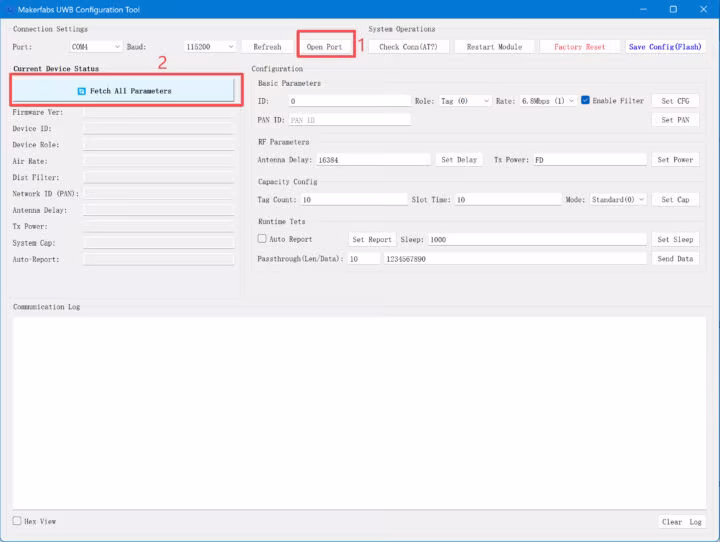Click the Network ID (PAN) status field
Viewport: 720px width, 542px height.
158,194
